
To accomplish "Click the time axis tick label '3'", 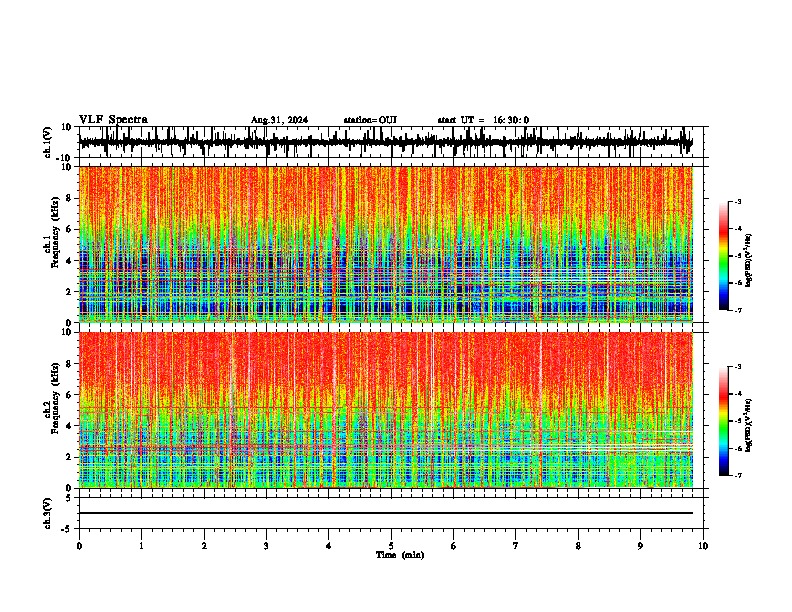I will tap(266, 546).
